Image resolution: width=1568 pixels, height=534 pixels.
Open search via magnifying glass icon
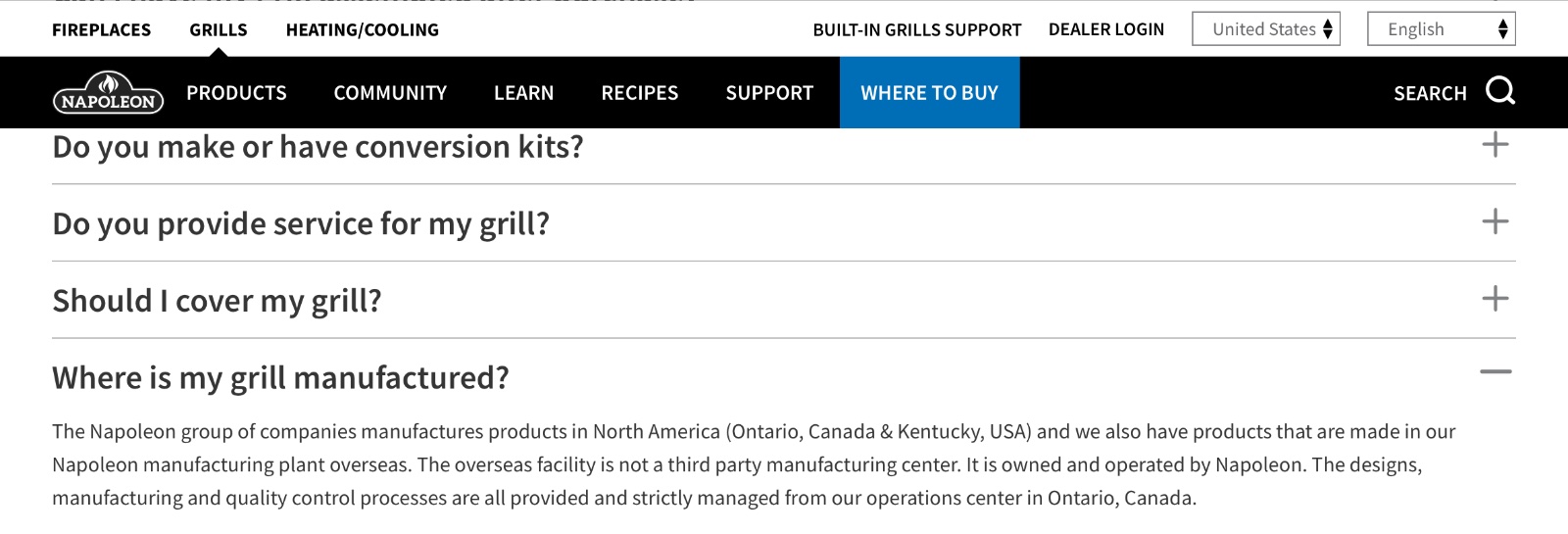(x=1500, y=91)
